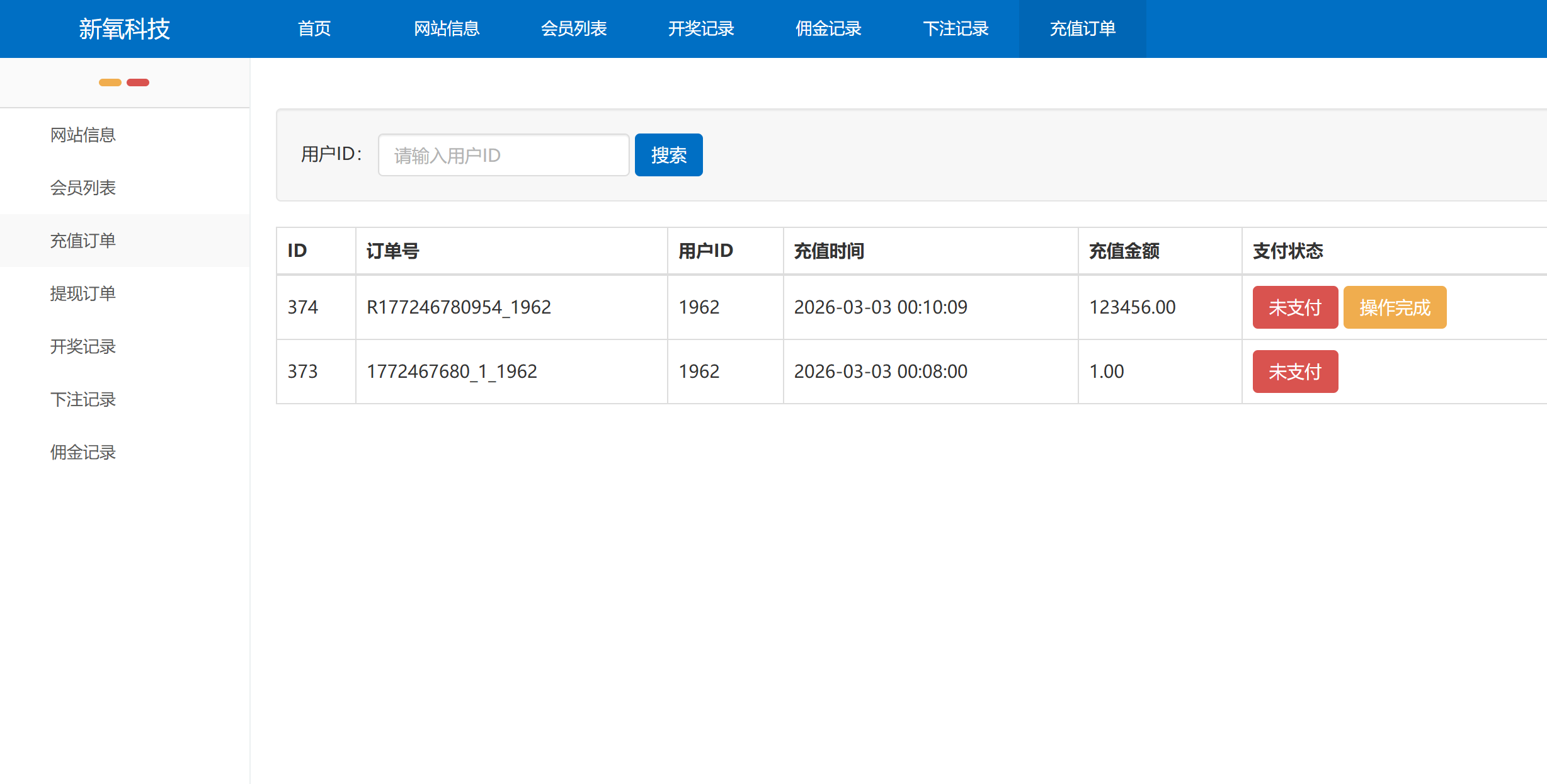Screen dimensions: 1547x784
Task: Click the red pill icon in sidebar
Action: coord(138,82)
